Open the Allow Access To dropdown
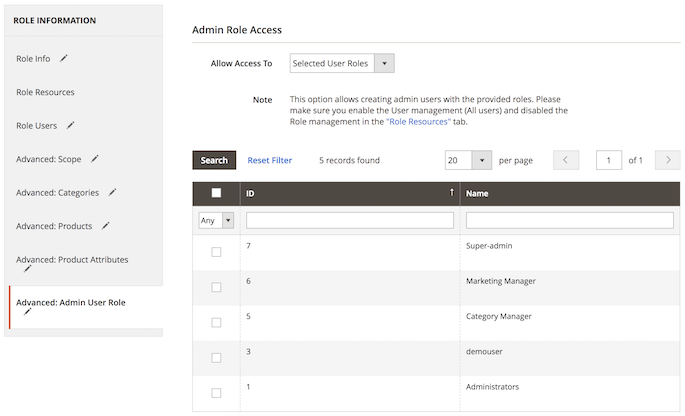This screenshot has height=416, width=685. (x=342, y=64)
